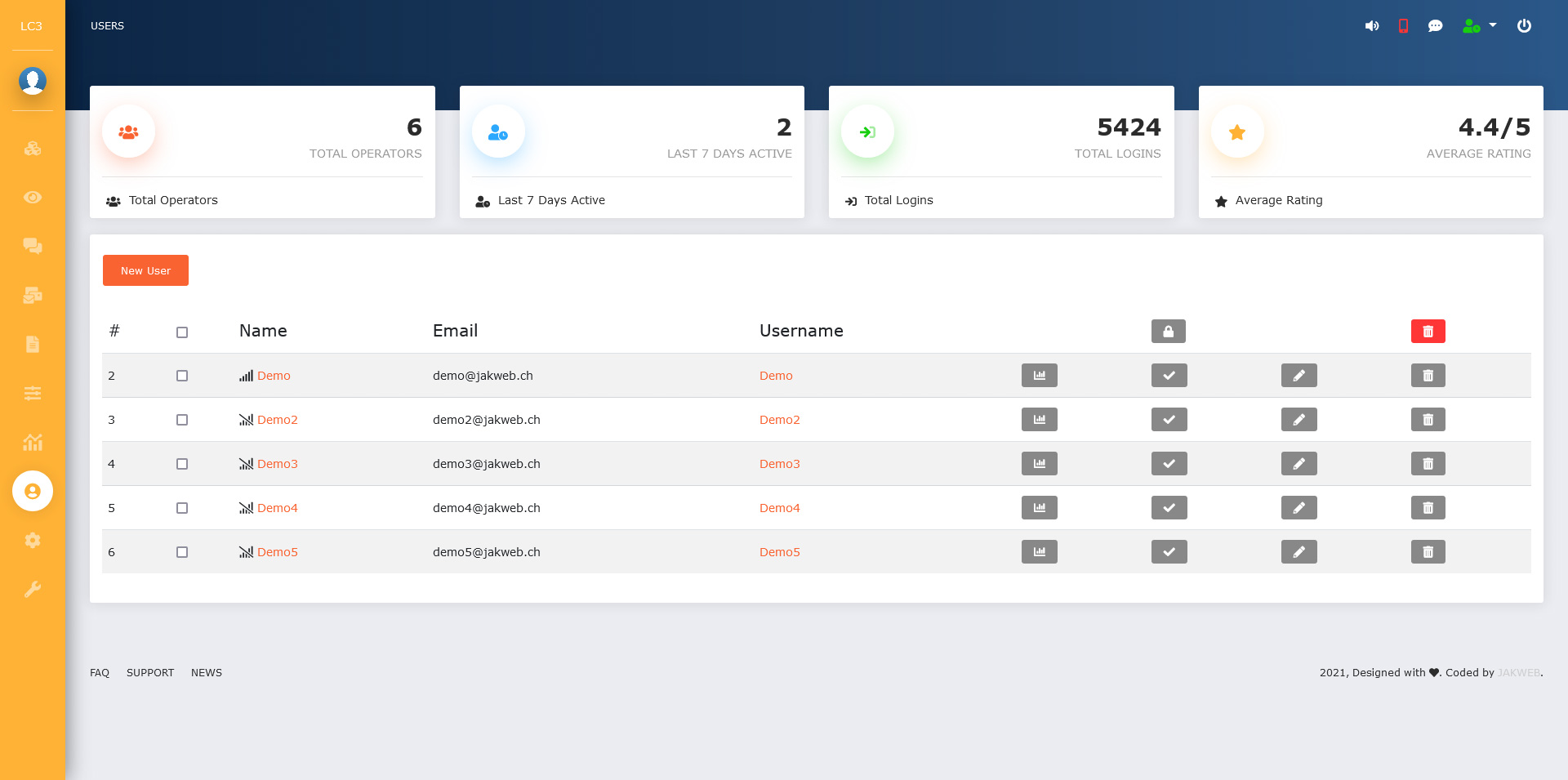Delete the Demo5 user with trash icon
Viewport: 1568px width, 780px height.
(x=1428, y=552)
